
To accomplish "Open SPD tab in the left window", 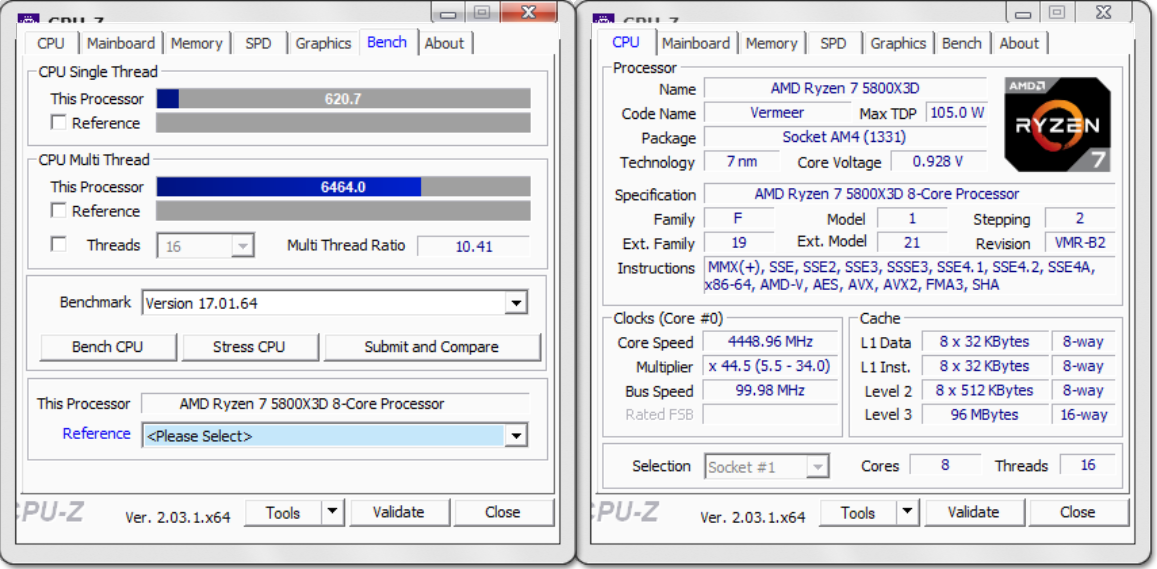I will [x=258, y=44].
